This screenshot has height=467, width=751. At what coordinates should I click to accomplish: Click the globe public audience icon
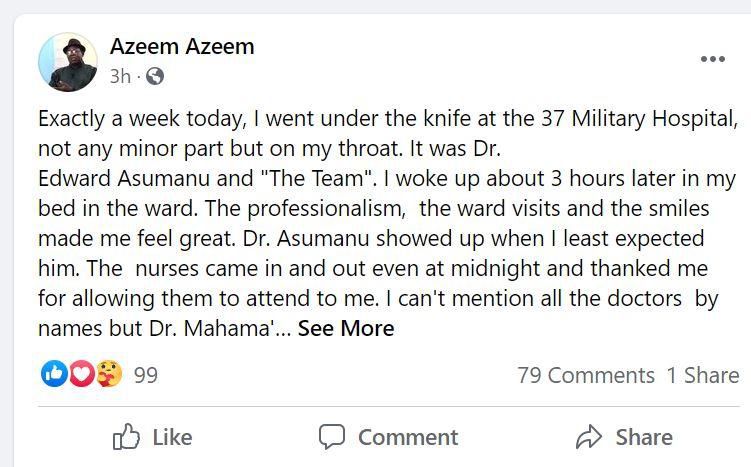coord(155,77)
